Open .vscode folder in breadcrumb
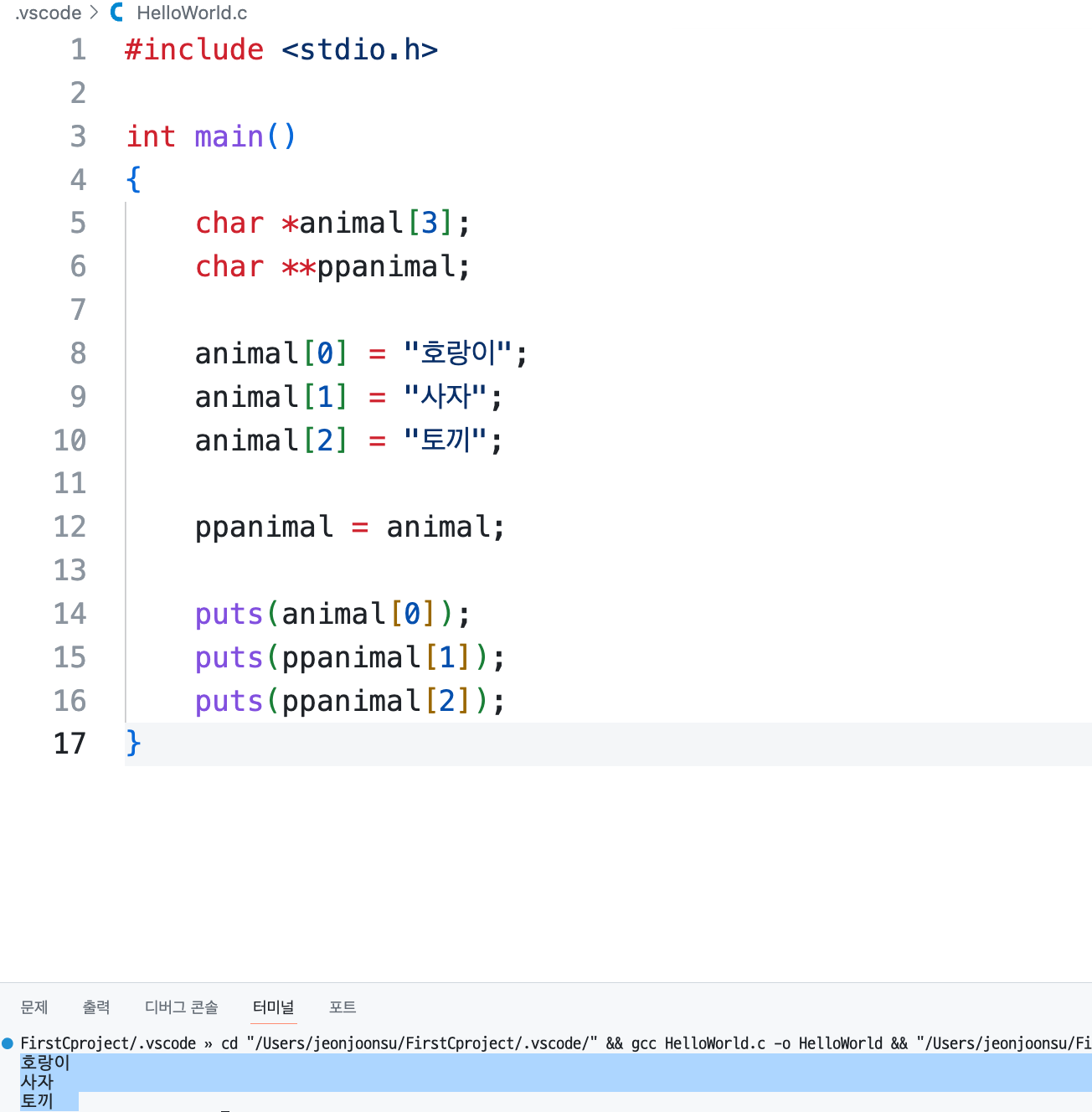The image size is (1092, 1112). [x=49, y=13]
